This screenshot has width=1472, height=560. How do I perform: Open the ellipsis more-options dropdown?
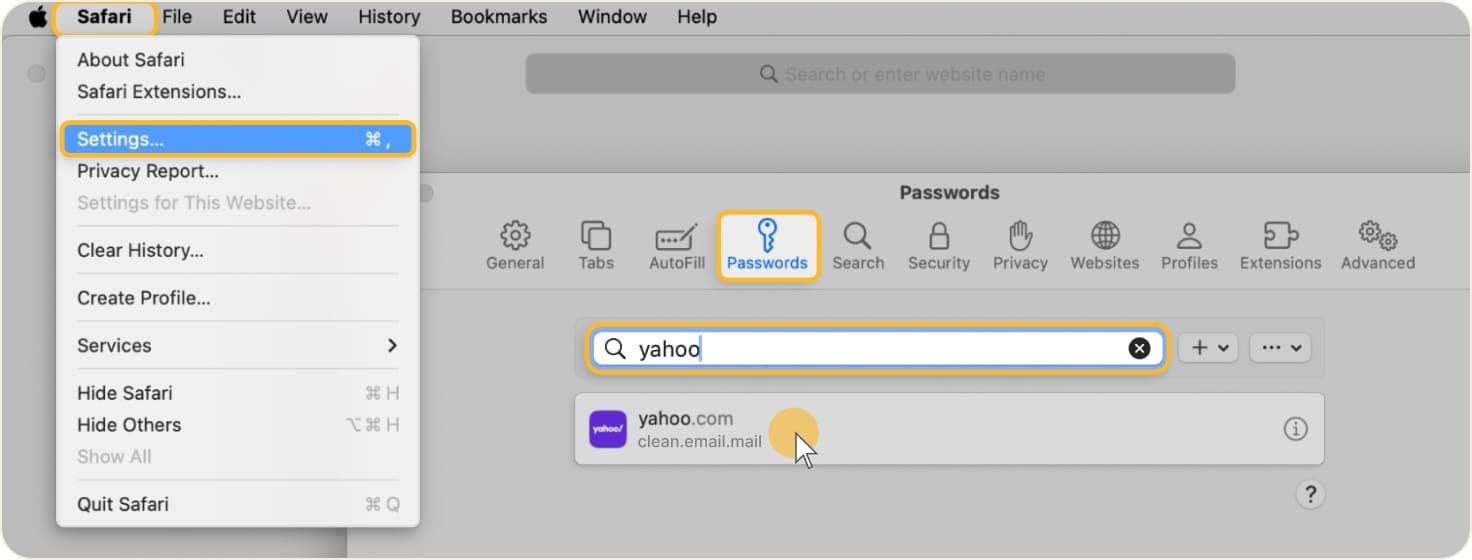(1280, 348)
